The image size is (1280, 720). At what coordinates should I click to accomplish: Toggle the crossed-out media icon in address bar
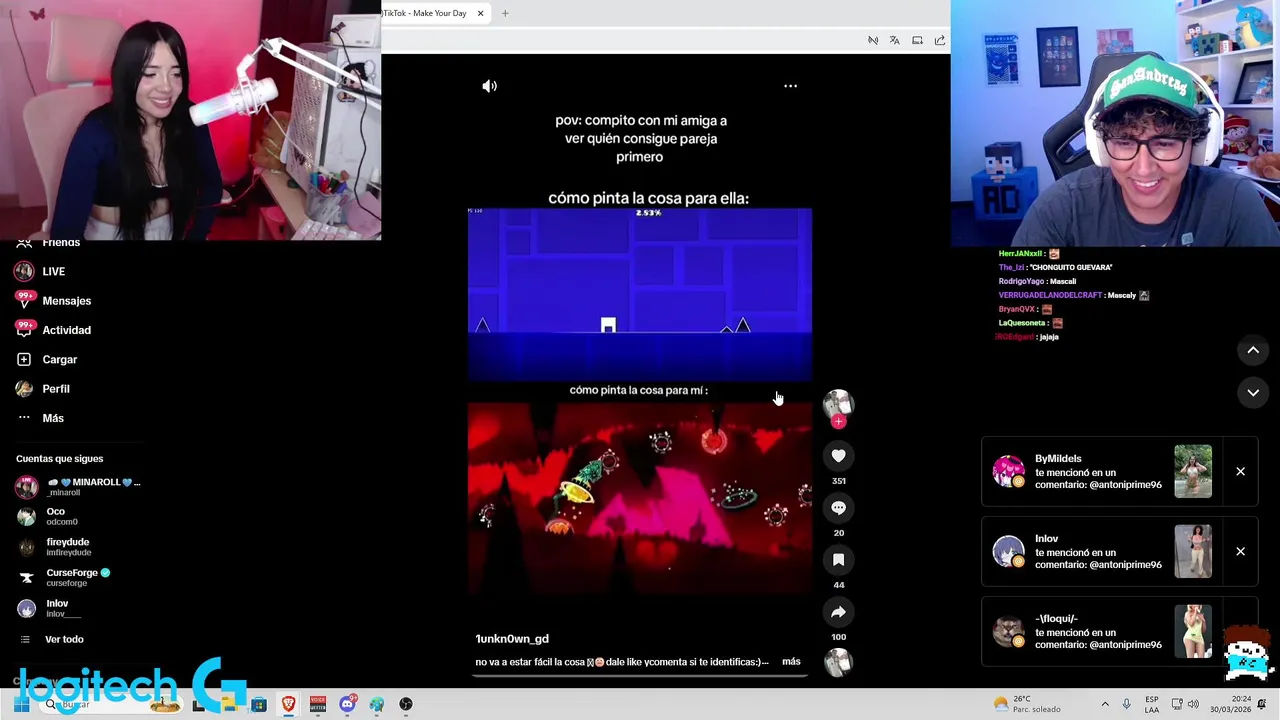coord(872,40)
